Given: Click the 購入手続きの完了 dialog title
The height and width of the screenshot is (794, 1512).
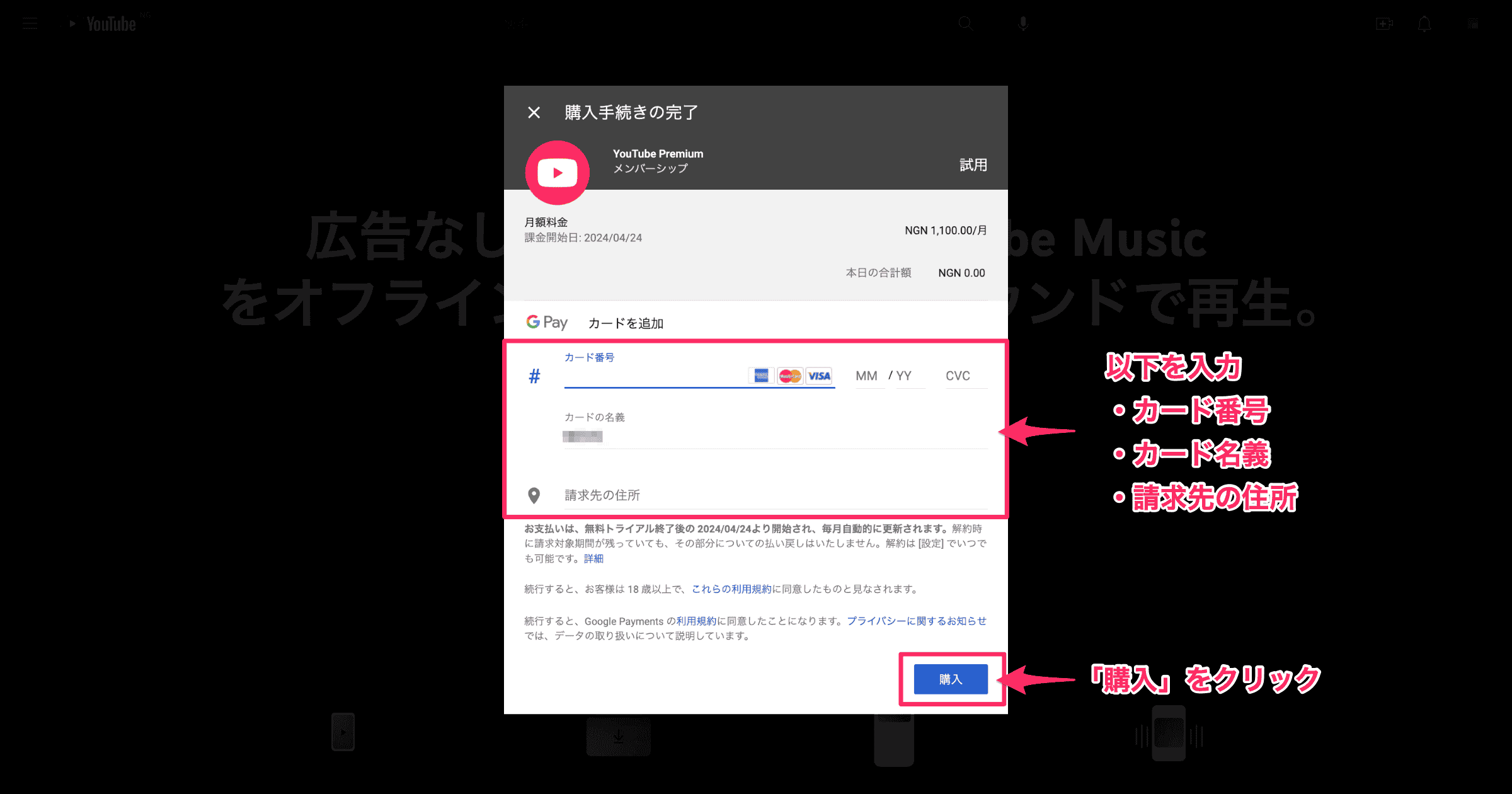Looking at the screenshot, I should point(631,113).
